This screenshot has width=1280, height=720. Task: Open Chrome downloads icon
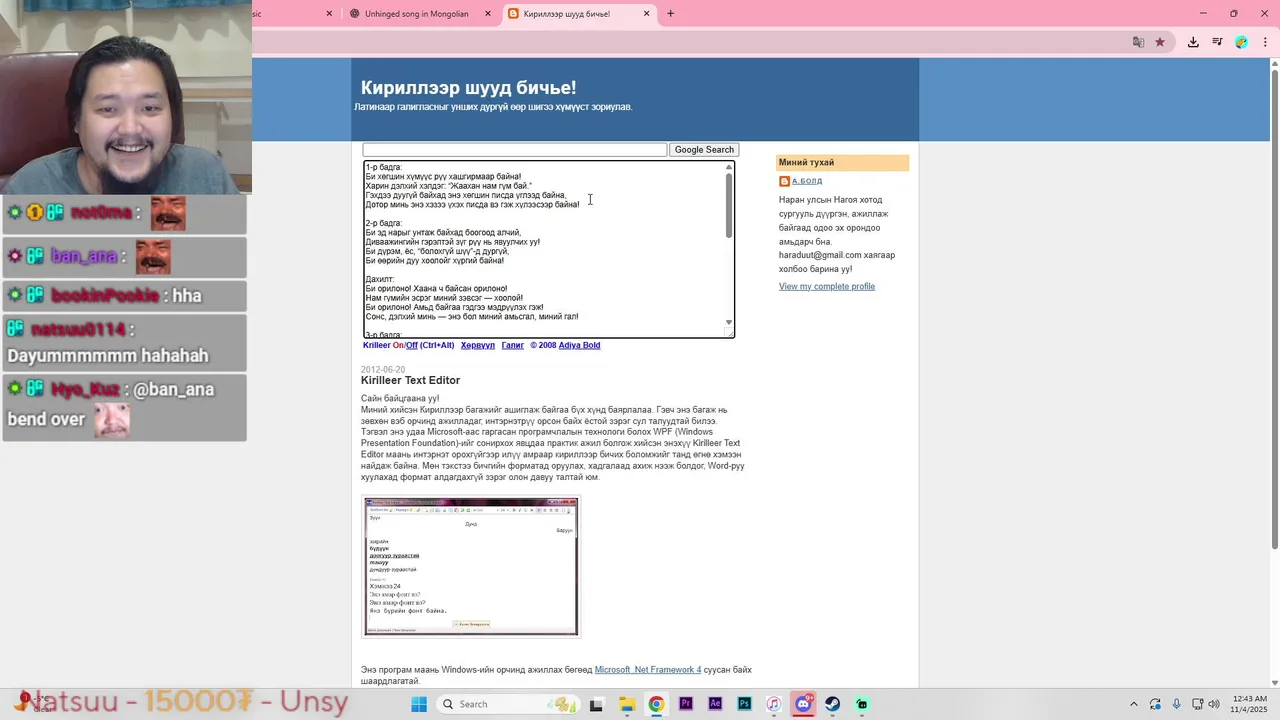coord(1193,42)
